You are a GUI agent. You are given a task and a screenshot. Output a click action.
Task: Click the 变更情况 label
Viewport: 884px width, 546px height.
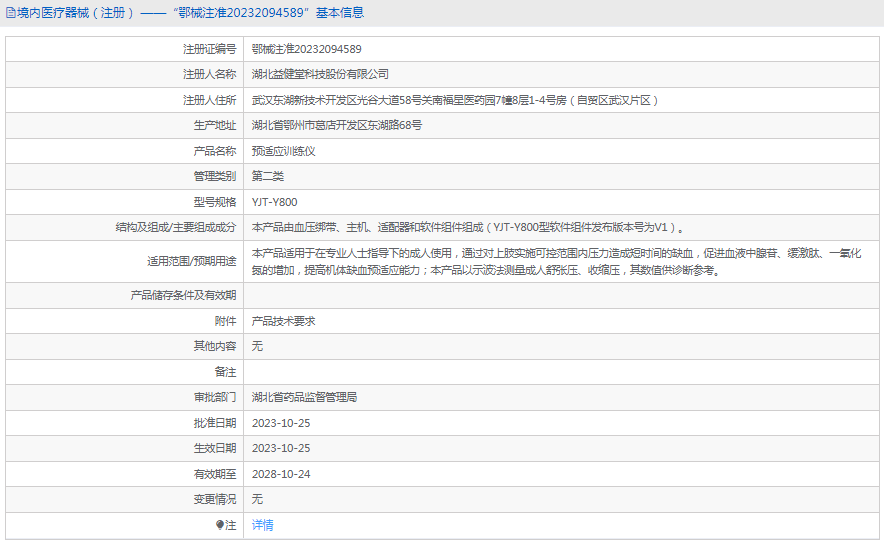(215, 499)
